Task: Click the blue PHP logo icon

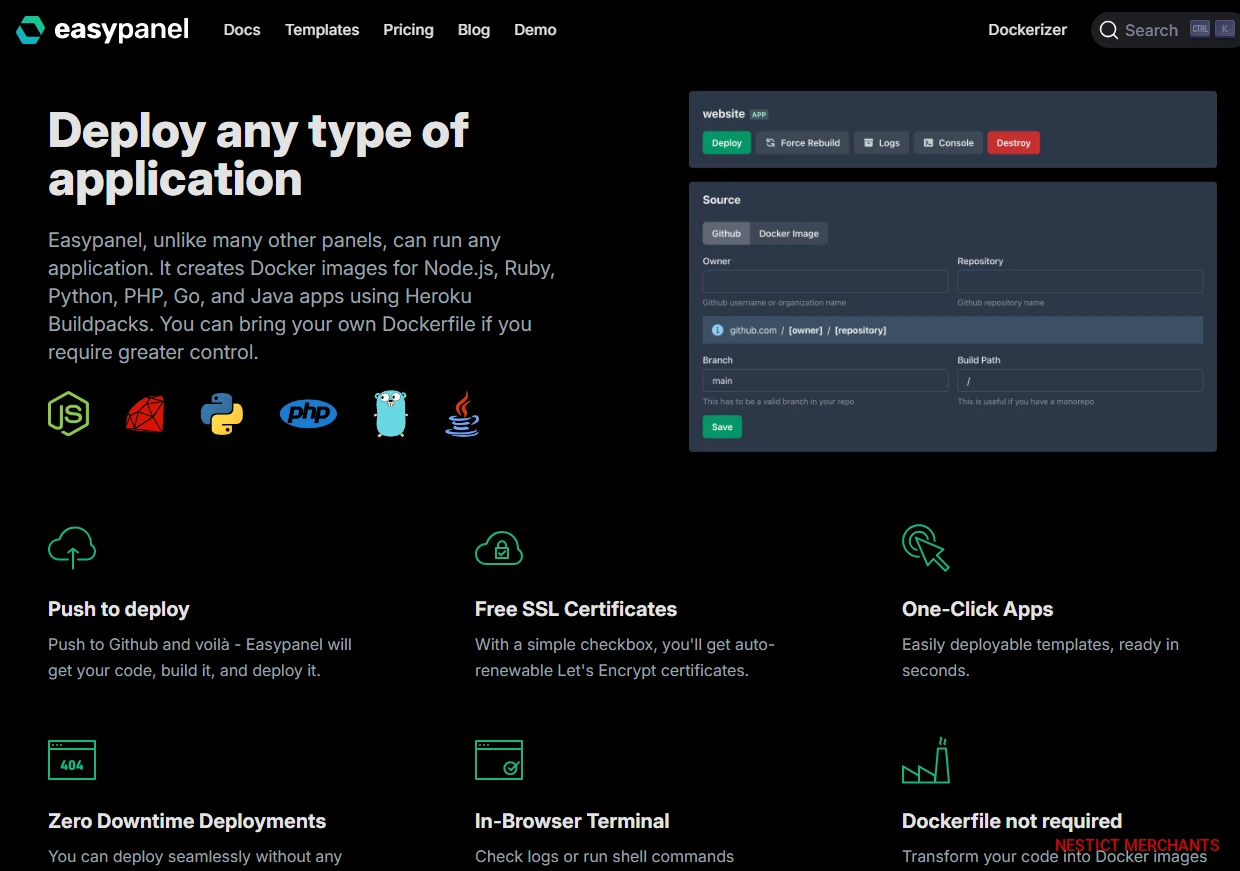Action: (308, 413)
